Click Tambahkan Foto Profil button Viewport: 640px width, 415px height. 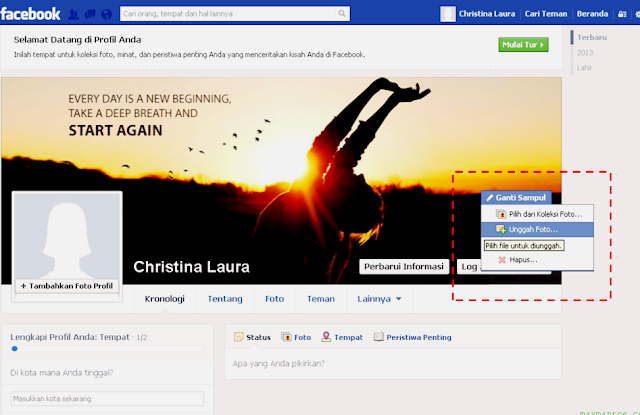(x=67, y=286)
